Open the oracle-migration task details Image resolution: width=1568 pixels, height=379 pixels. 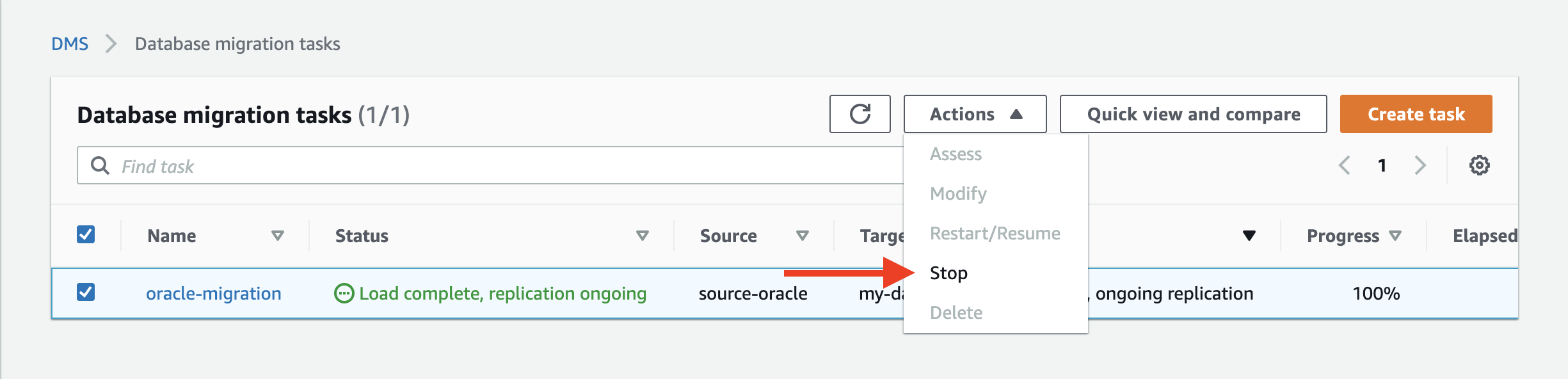pos(212,293)
